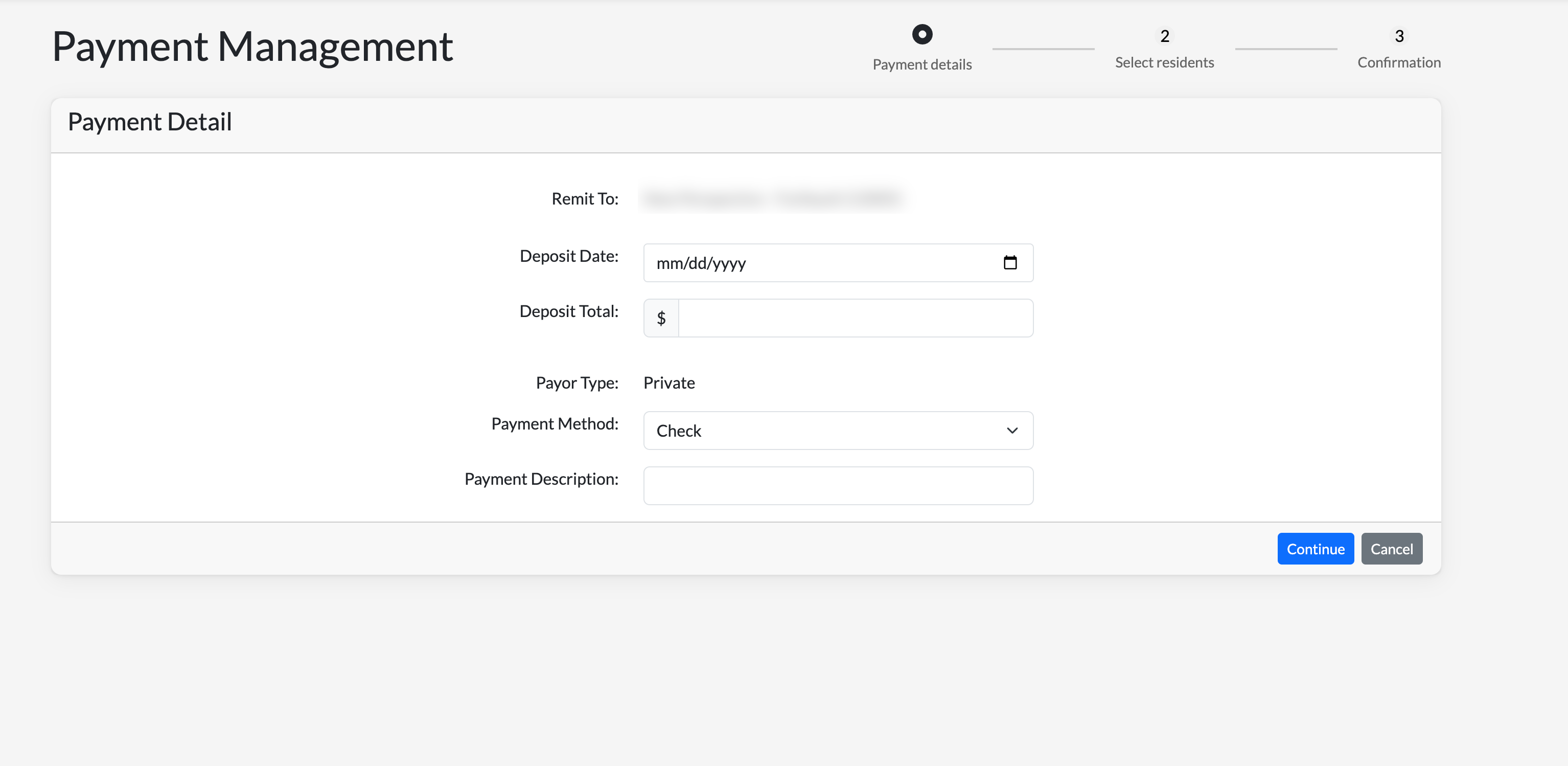1568x766 pixels.
Task: Click step 2 number in wizard
Action: coord(1164,36)
